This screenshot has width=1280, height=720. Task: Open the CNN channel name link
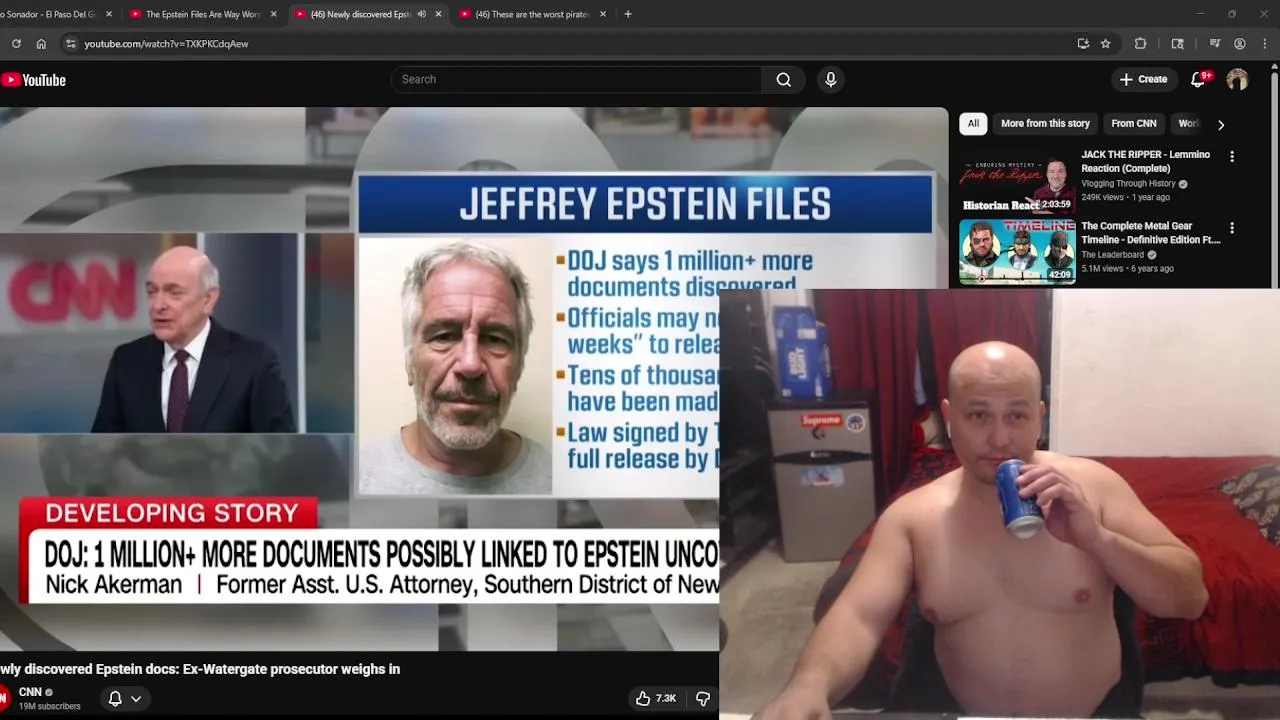pyautogui.click(x=30, y=692)
